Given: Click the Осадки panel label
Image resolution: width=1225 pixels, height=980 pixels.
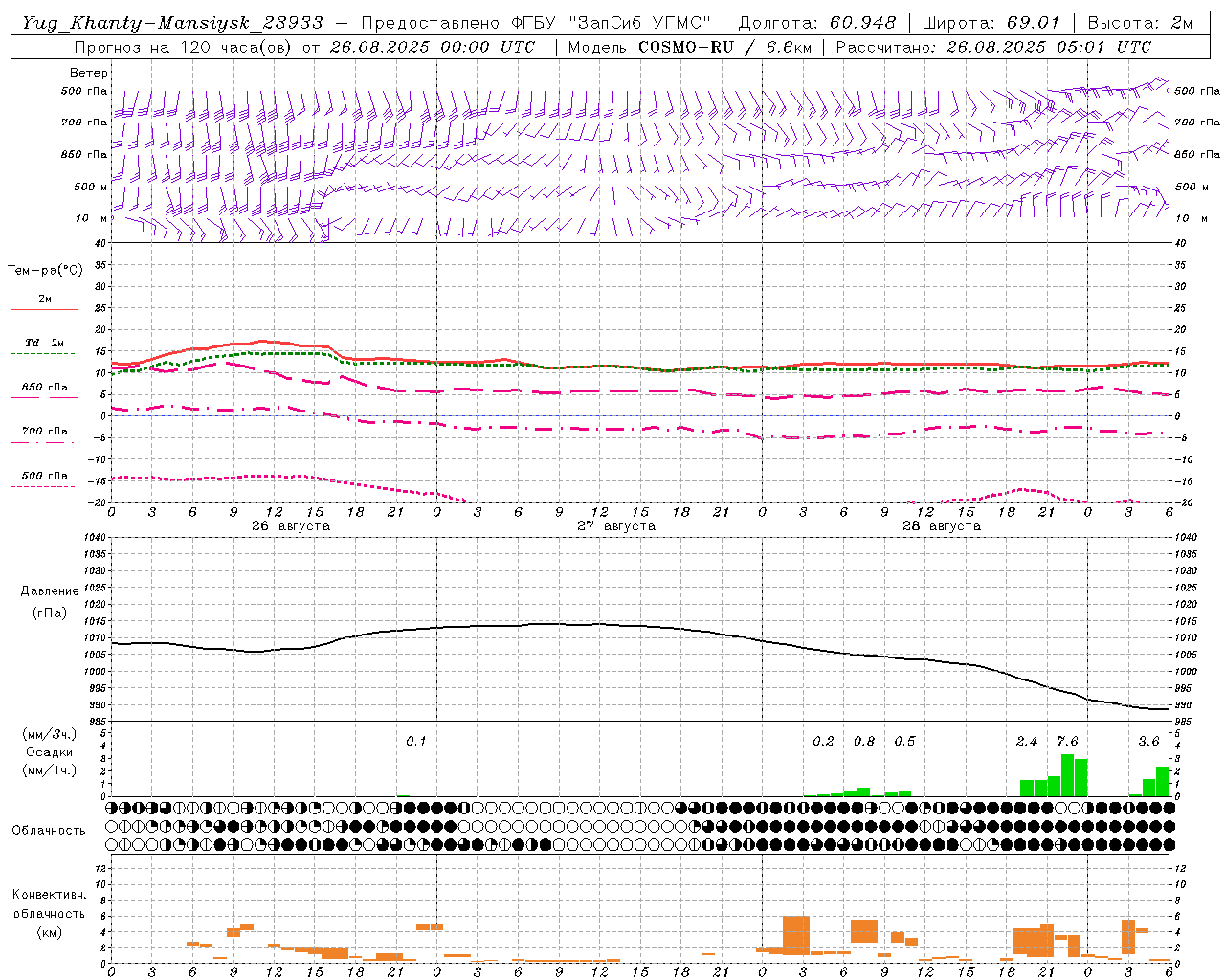Looking at the screenshot, I should (x=49, y=752).
